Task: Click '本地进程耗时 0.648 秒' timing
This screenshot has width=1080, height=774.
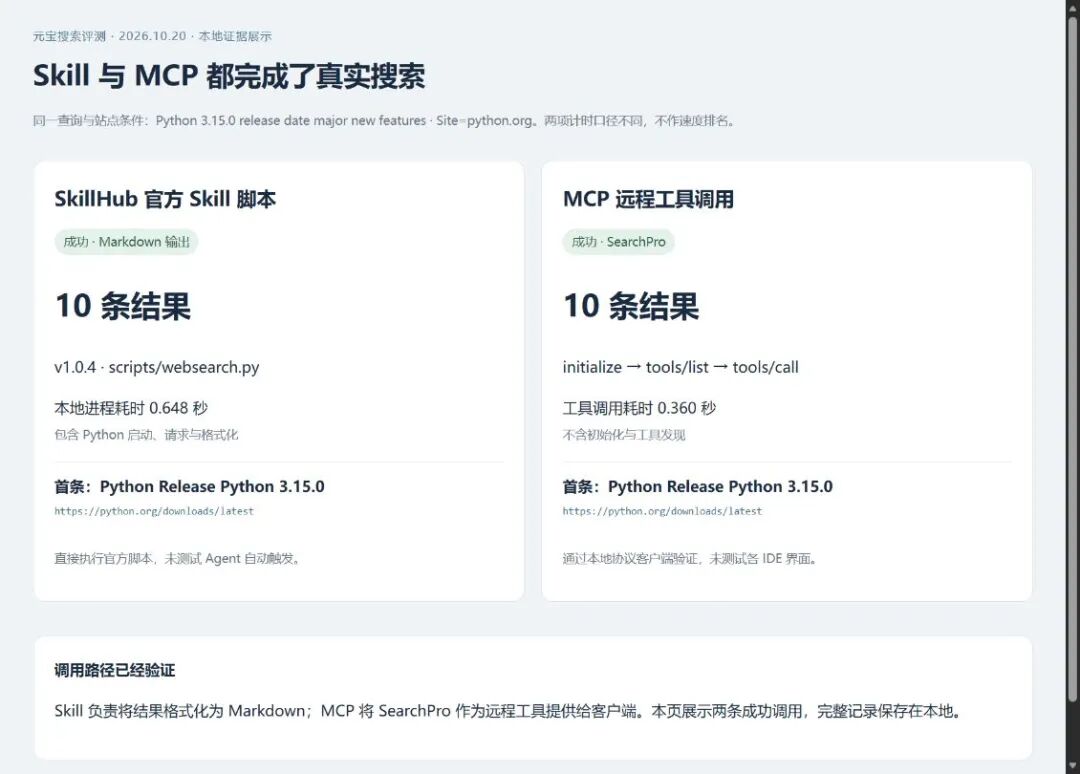Action: pos(131,408)
